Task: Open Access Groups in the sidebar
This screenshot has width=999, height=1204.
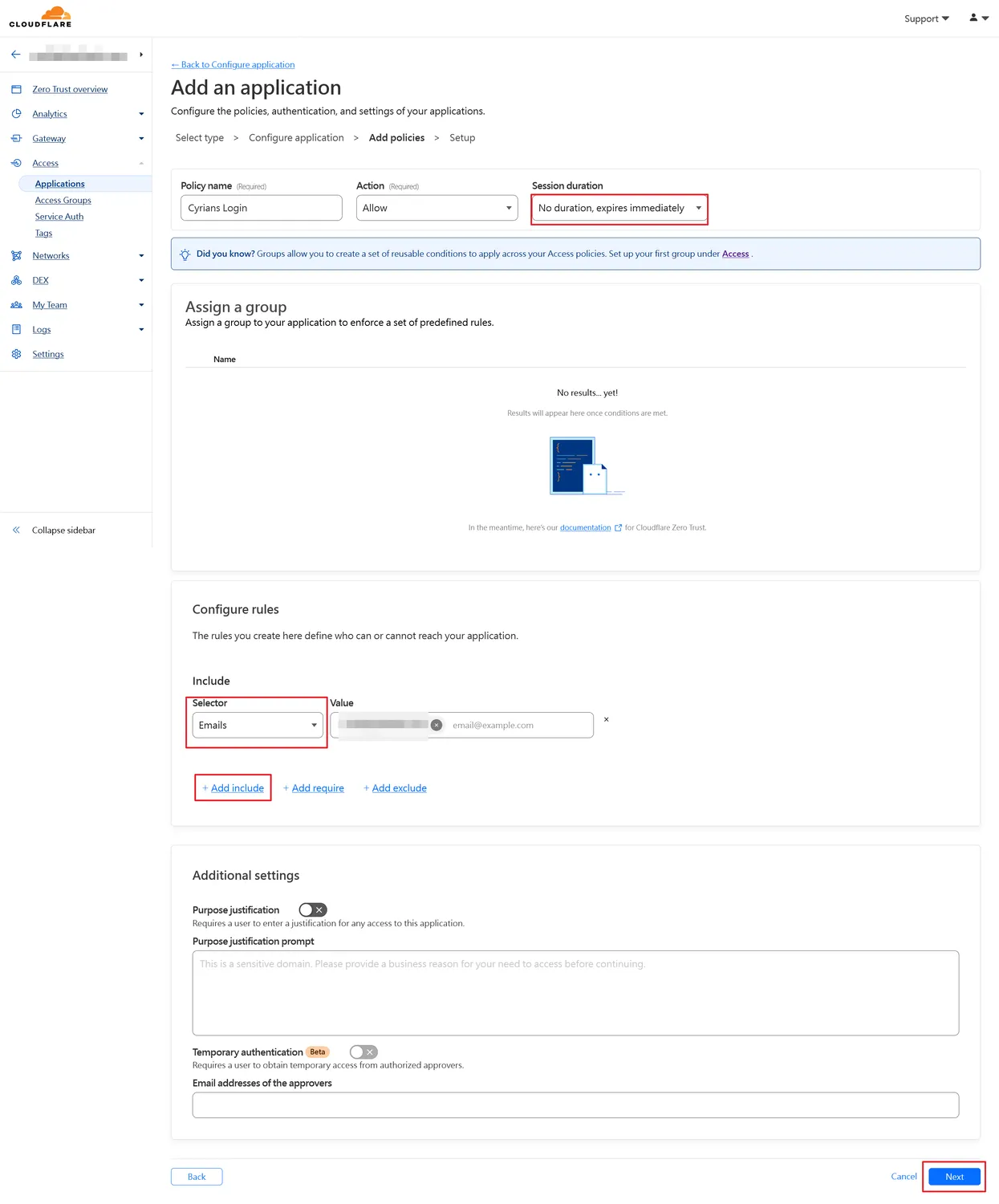Action: (x=63, y=201)
